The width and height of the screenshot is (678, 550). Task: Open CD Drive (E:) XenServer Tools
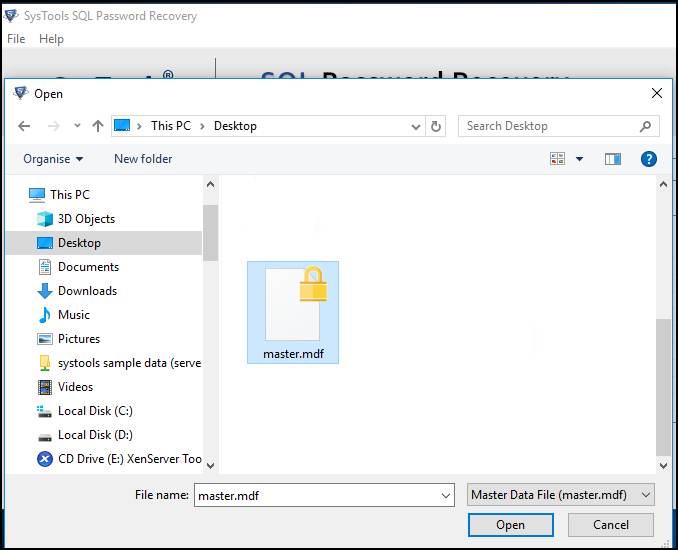tap(130, 459)
